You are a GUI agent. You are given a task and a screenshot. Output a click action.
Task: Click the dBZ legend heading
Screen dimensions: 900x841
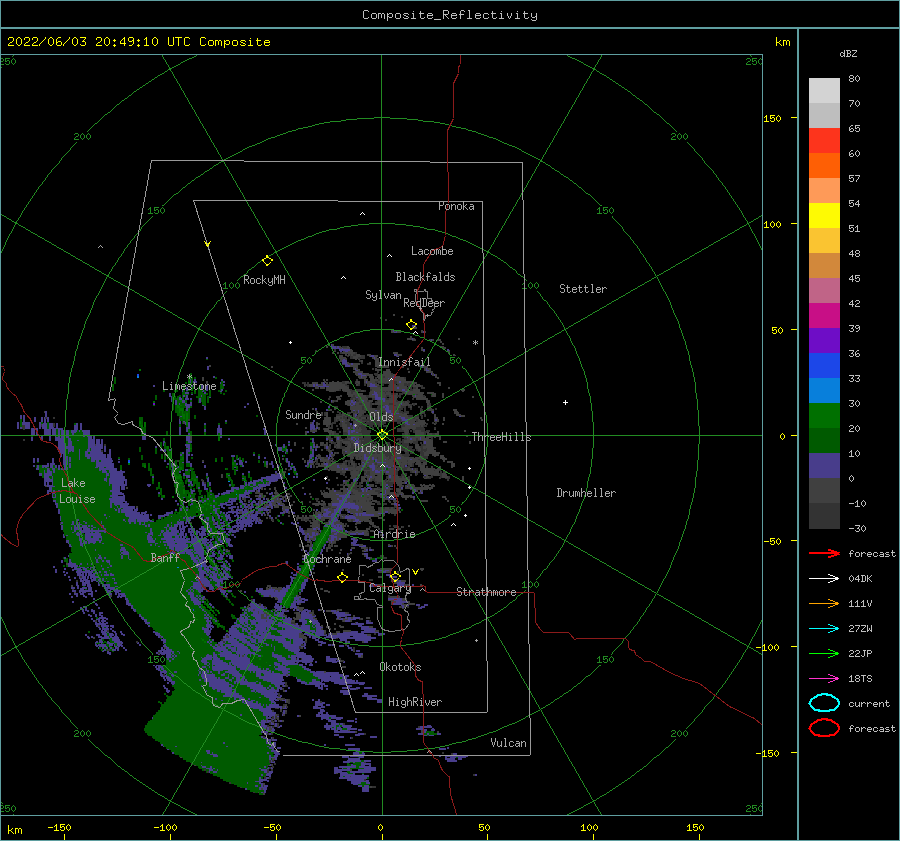pyautogui.click(x=848, y=53)
